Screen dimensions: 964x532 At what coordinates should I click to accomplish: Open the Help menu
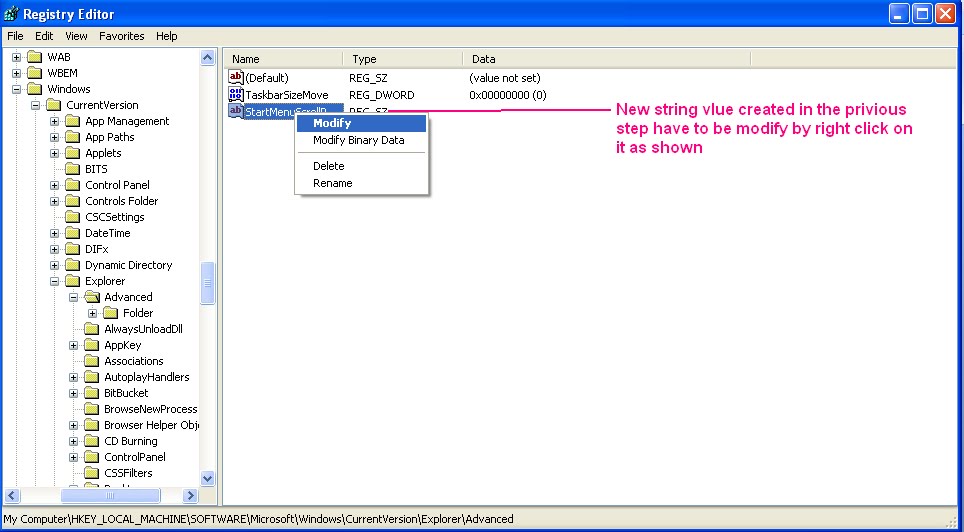(167, 36)
